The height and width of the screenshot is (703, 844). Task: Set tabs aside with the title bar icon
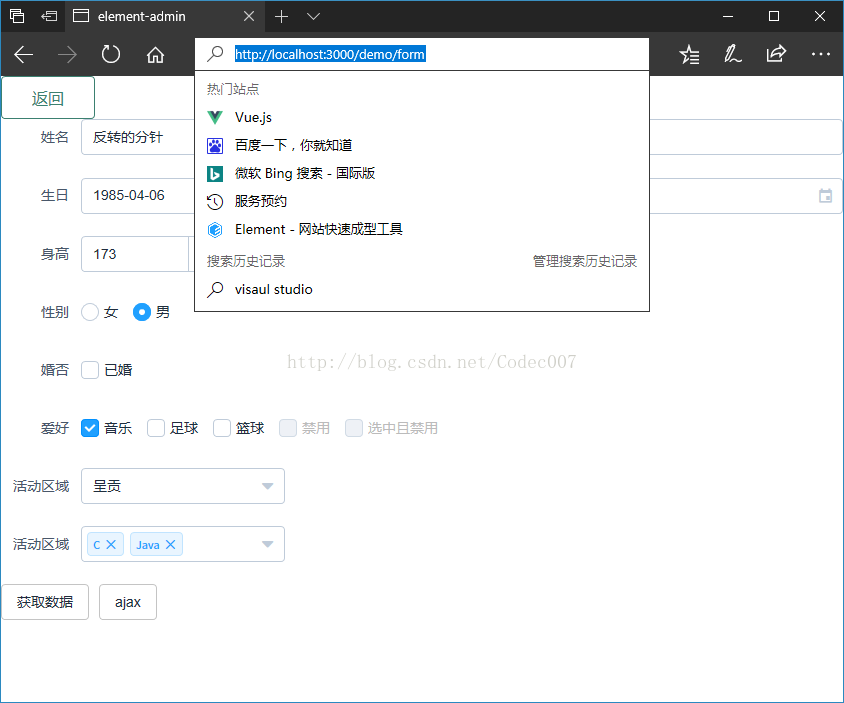click(x=49, y=16)
